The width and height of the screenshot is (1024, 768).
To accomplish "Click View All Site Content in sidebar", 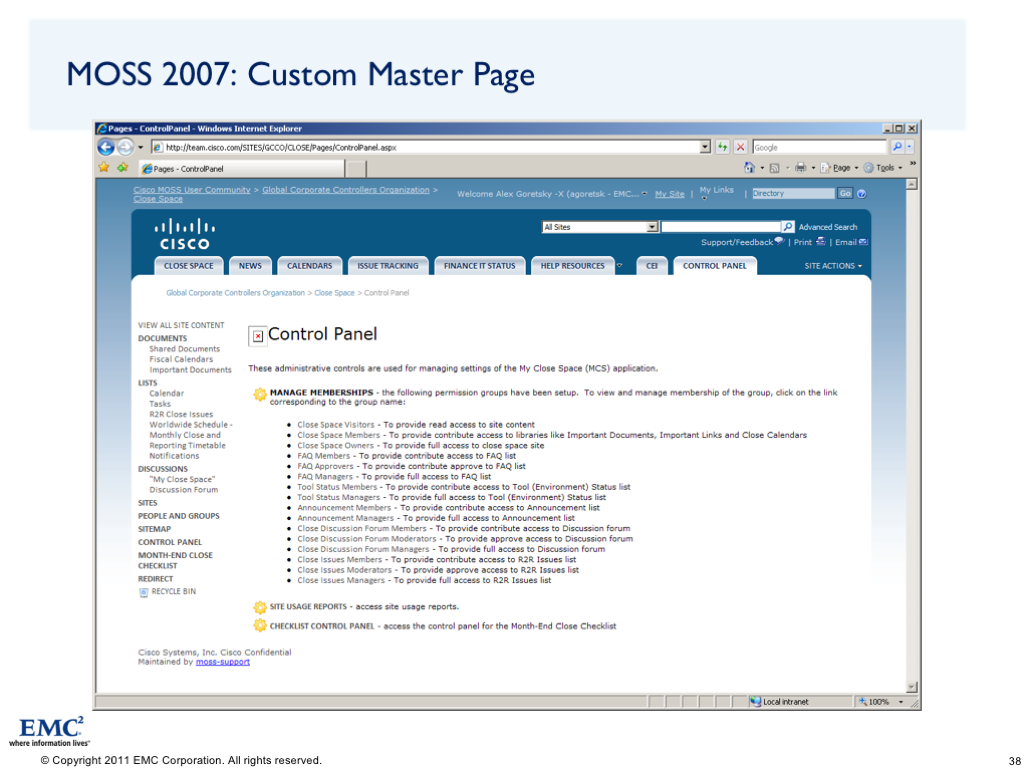I will 181,325.
